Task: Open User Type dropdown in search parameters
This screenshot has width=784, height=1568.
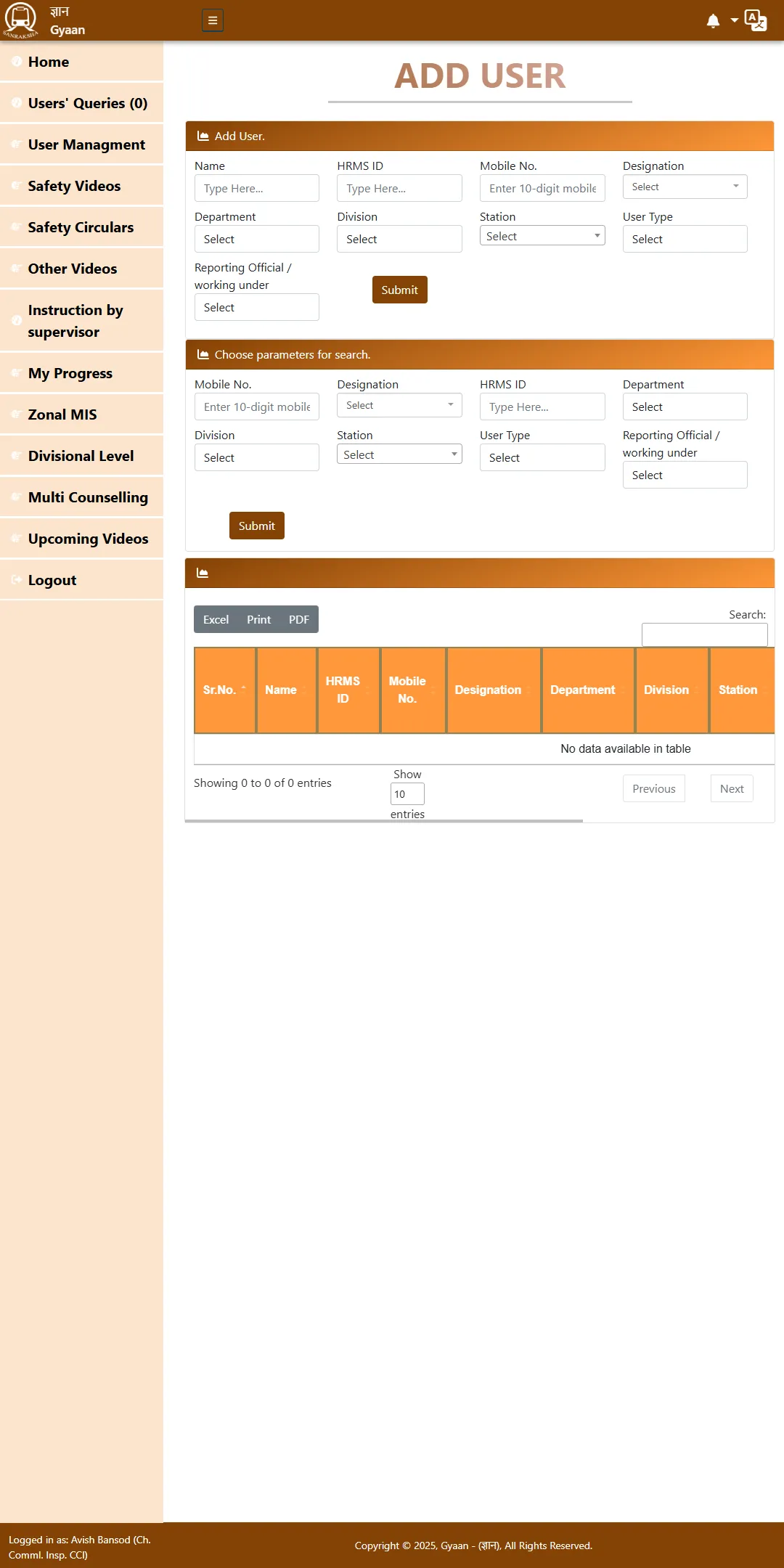Action: tap(542, 457)
